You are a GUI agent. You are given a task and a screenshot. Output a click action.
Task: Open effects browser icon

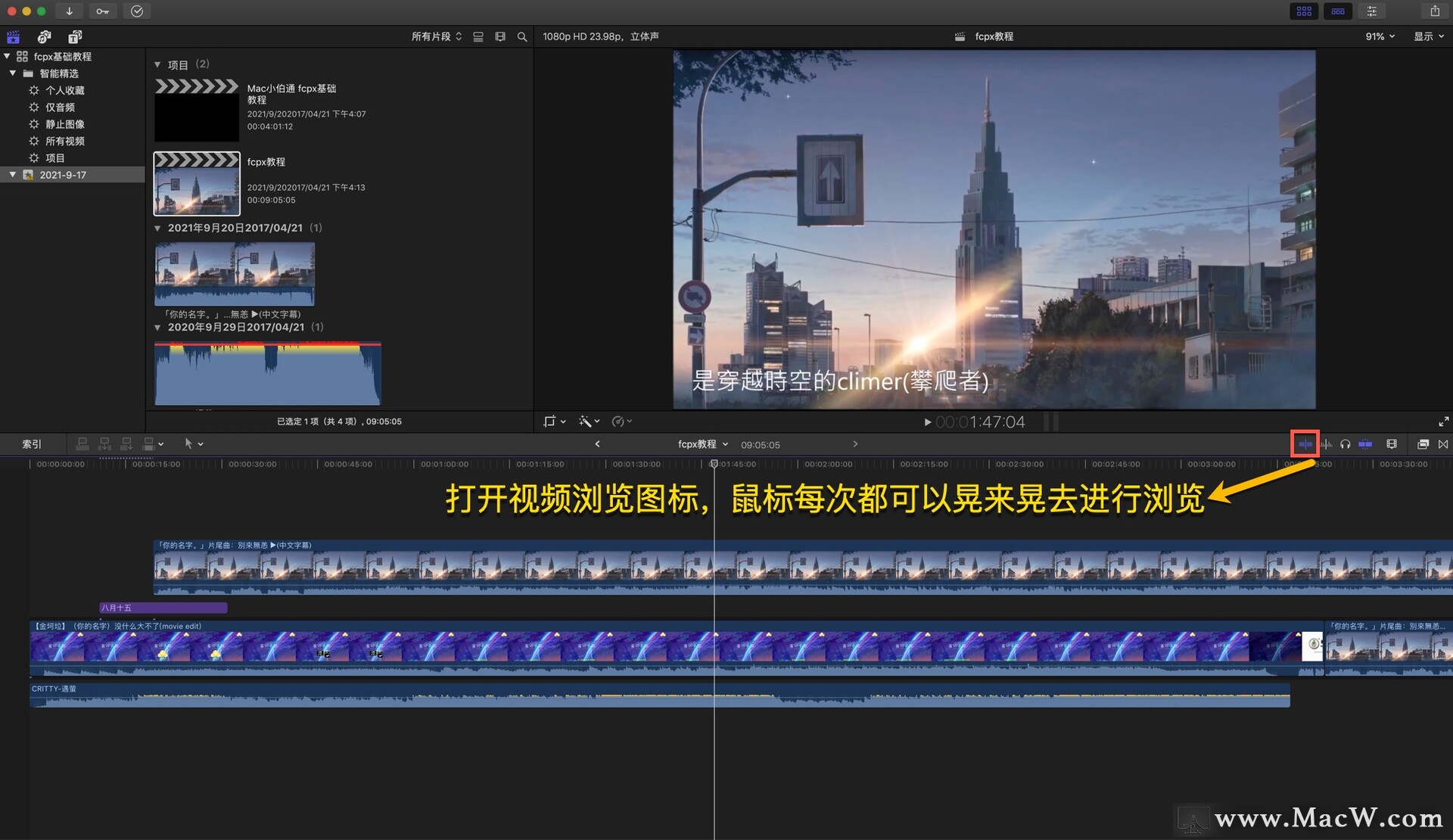pyautogui.click(x=1423, y=444)
